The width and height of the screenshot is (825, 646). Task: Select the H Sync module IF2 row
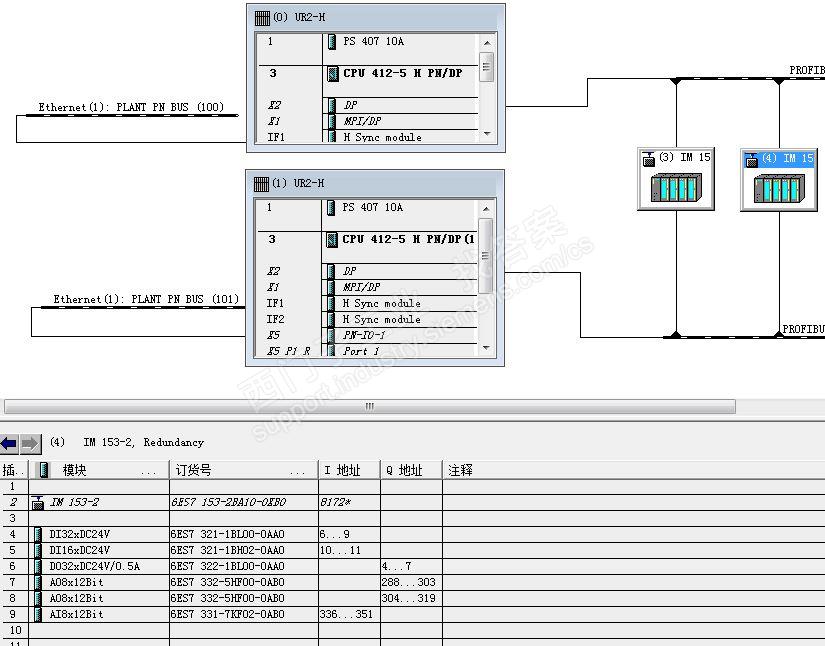(367, 319)
